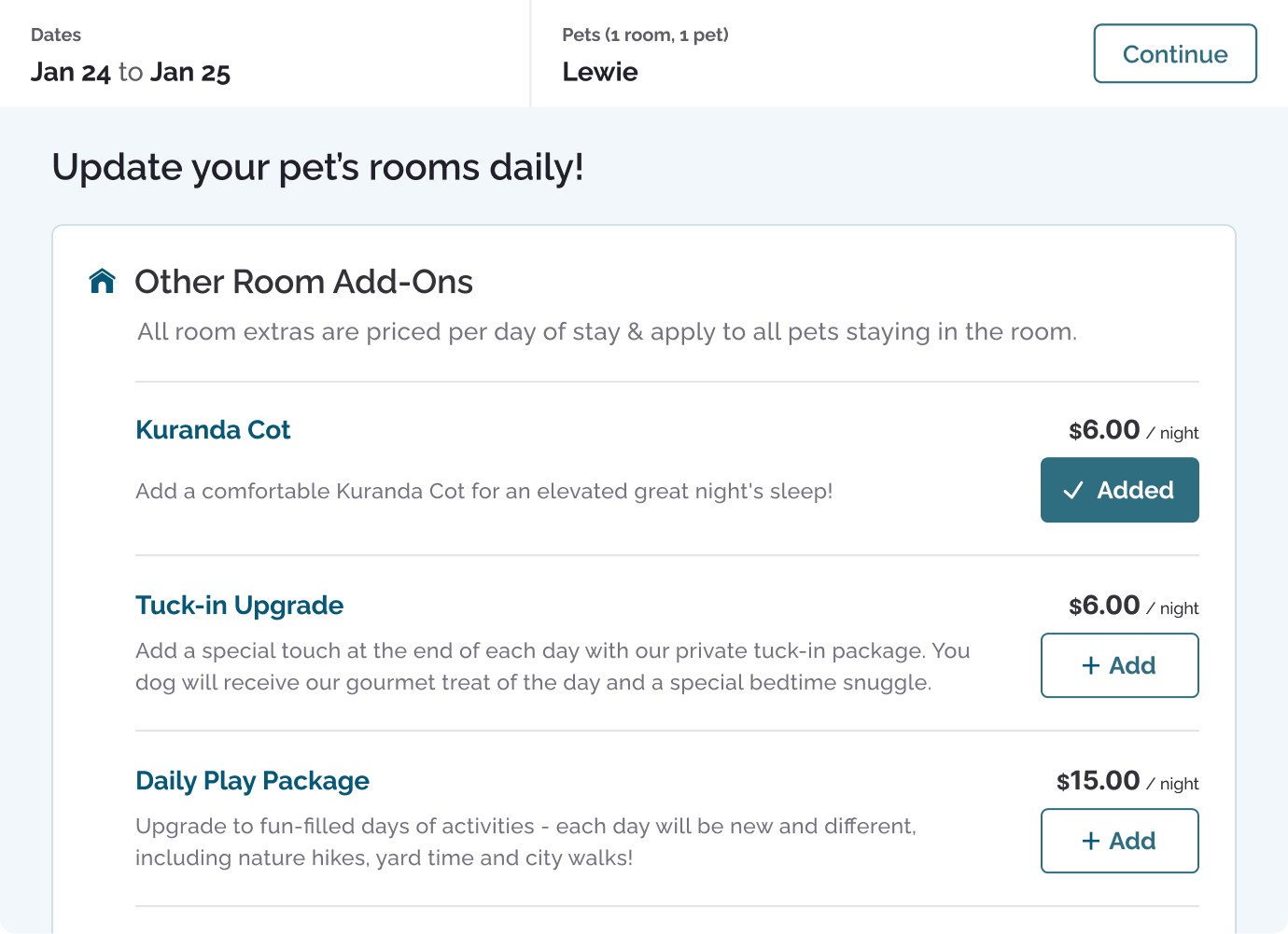Screen dimensions: 1288x934
Task: Click the checkmark icon in Added button
Action: point(1073,490)
